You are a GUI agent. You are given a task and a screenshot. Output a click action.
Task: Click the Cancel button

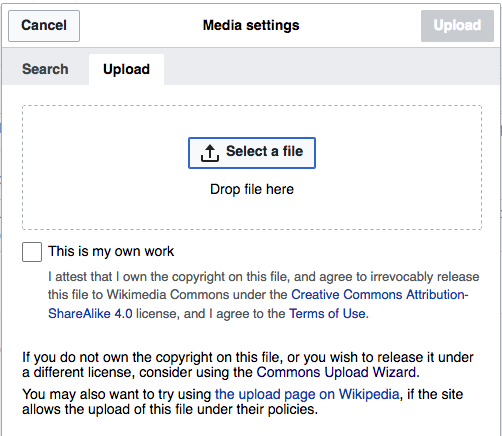pos(44,26)
